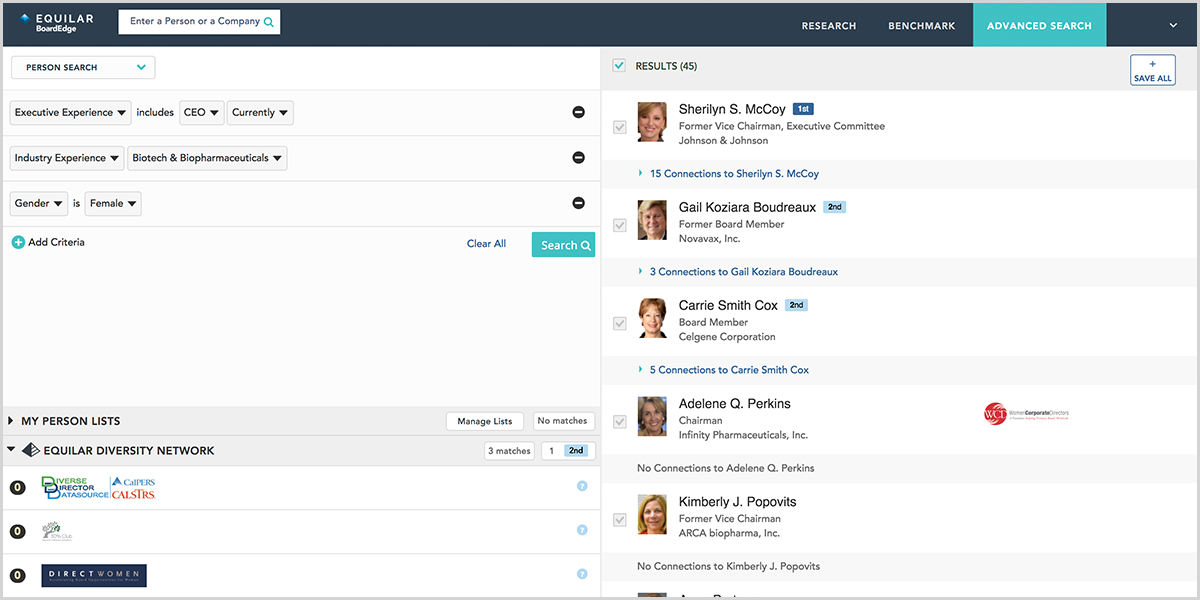Image resolution: width=1200 pixels, height=600 pixels.
Task: Select the Advanced Search tab
Action: (x=1039, y=25)
